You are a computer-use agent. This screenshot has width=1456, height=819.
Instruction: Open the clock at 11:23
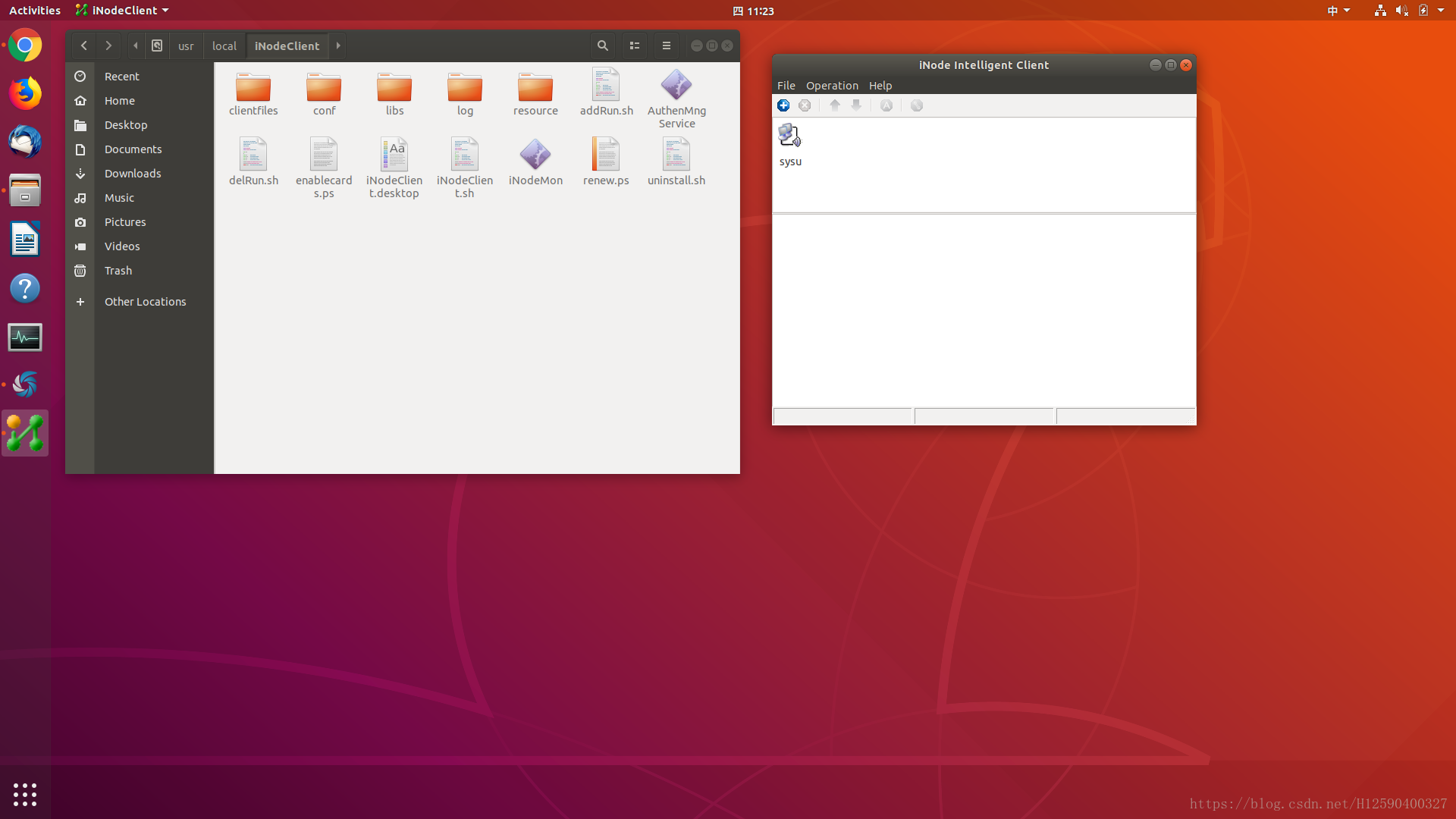754,11
